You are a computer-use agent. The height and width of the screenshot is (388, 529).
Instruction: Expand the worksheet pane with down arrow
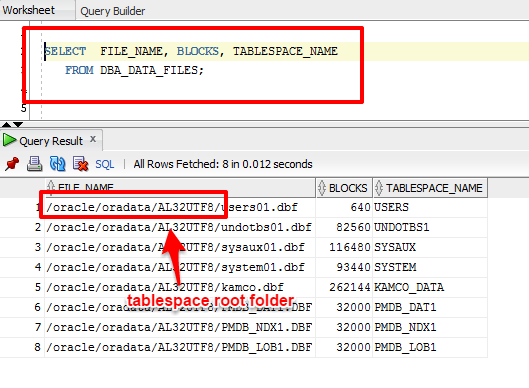pos(18,124)
